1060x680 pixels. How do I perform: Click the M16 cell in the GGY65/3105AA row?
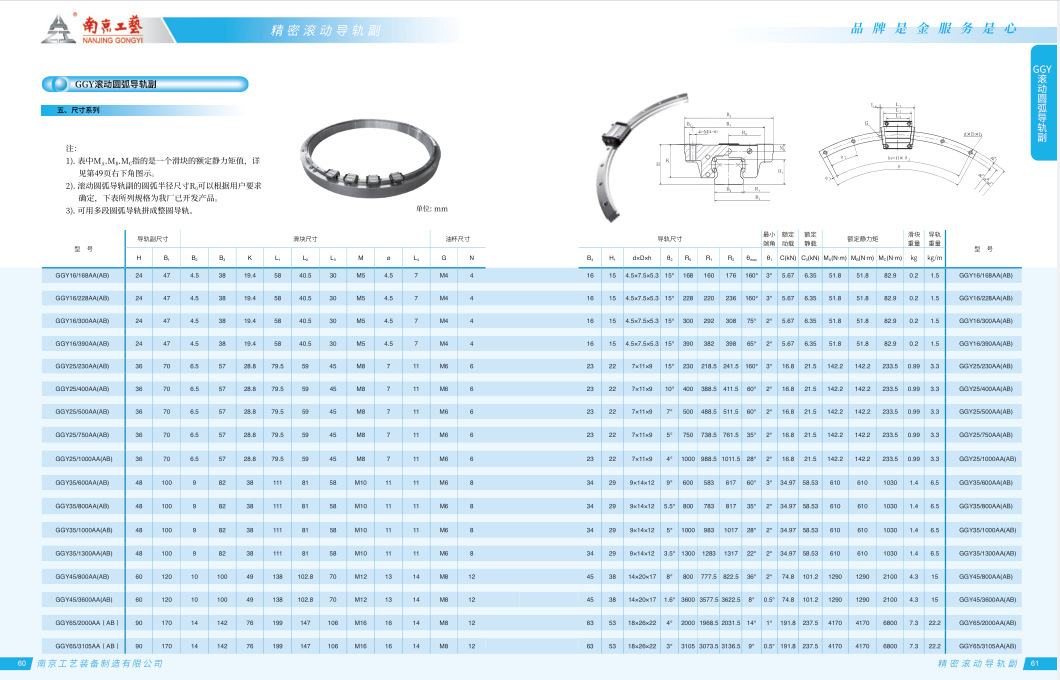(360, 646)
